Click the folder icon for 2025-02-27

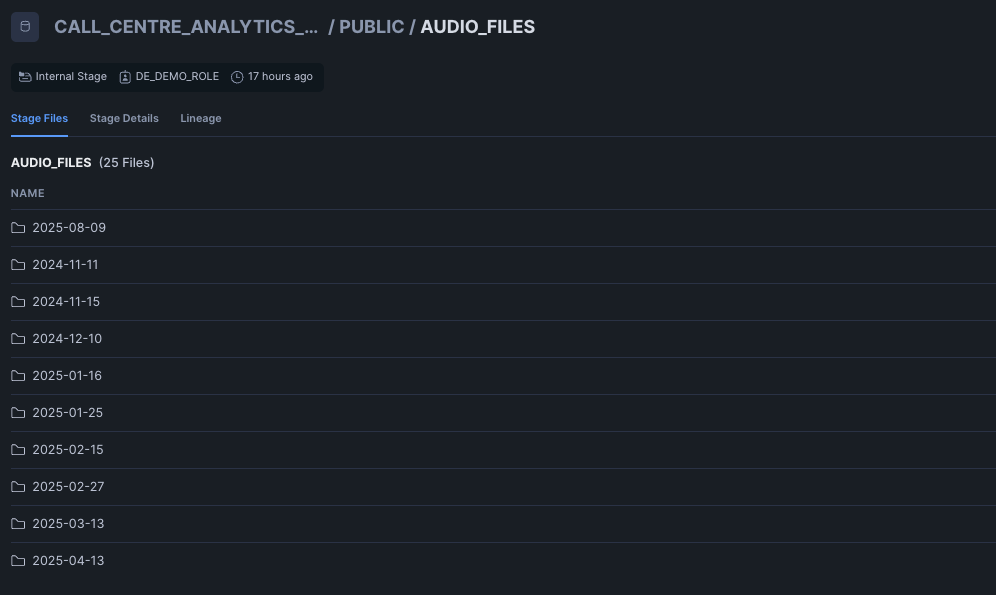coord(18,486)
